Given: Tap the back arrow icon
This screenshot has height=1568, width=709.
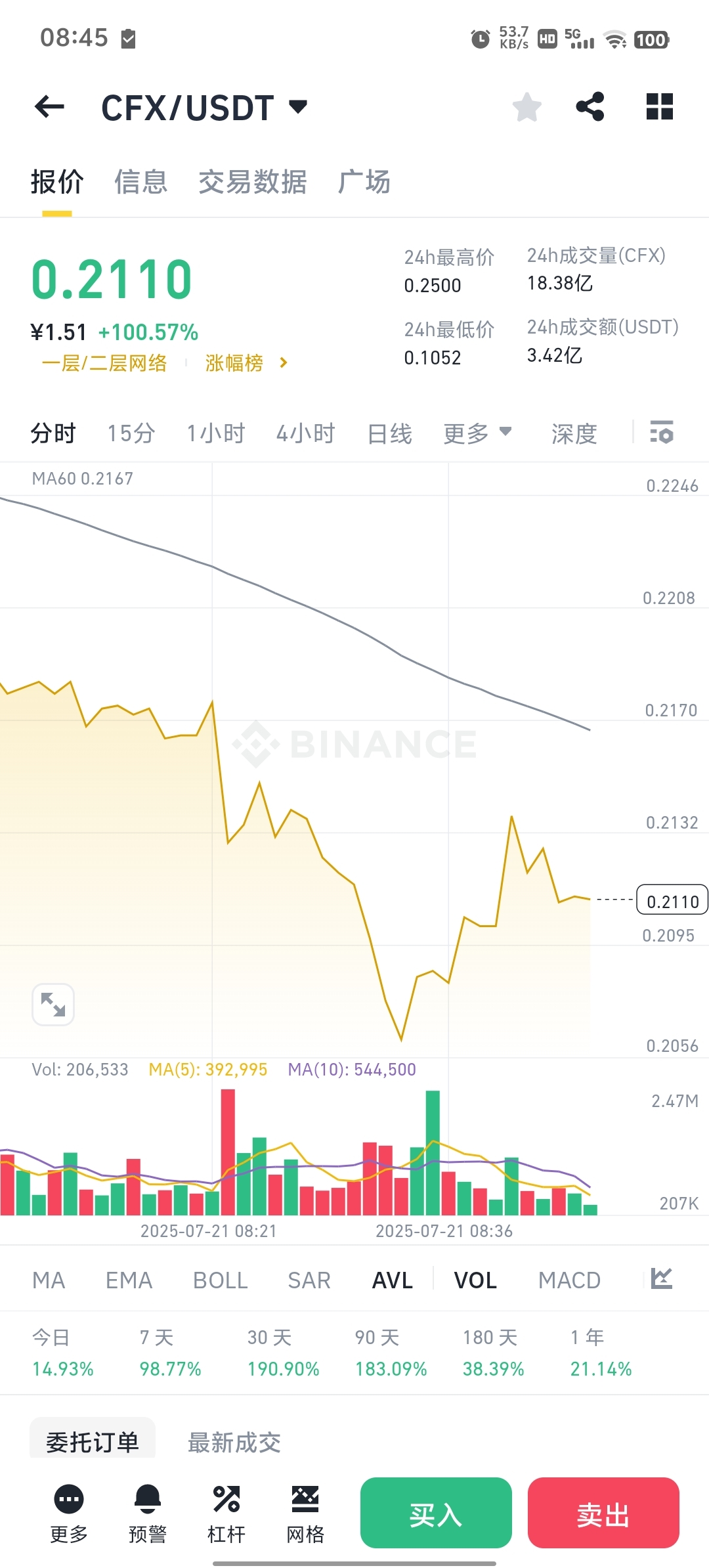Looking at the screenshot, I should [x=49, y=106].
